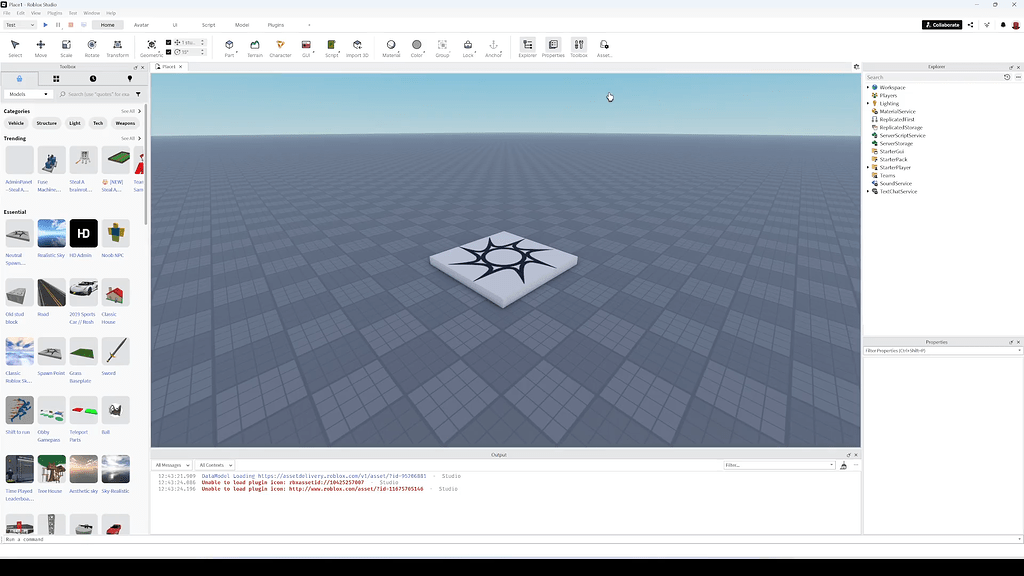
Task: Select the Scale tool
Action: tap(66, 46)
